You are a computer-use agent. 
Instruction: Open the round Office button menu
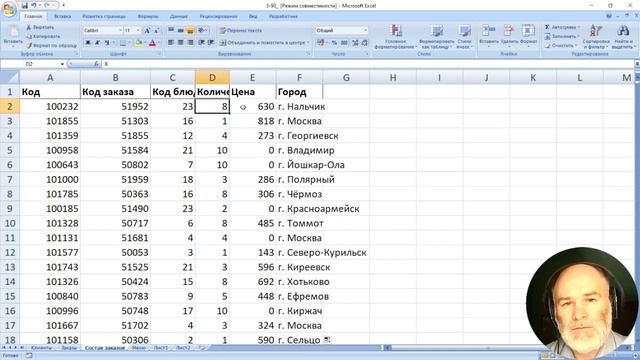click(9, 9)
